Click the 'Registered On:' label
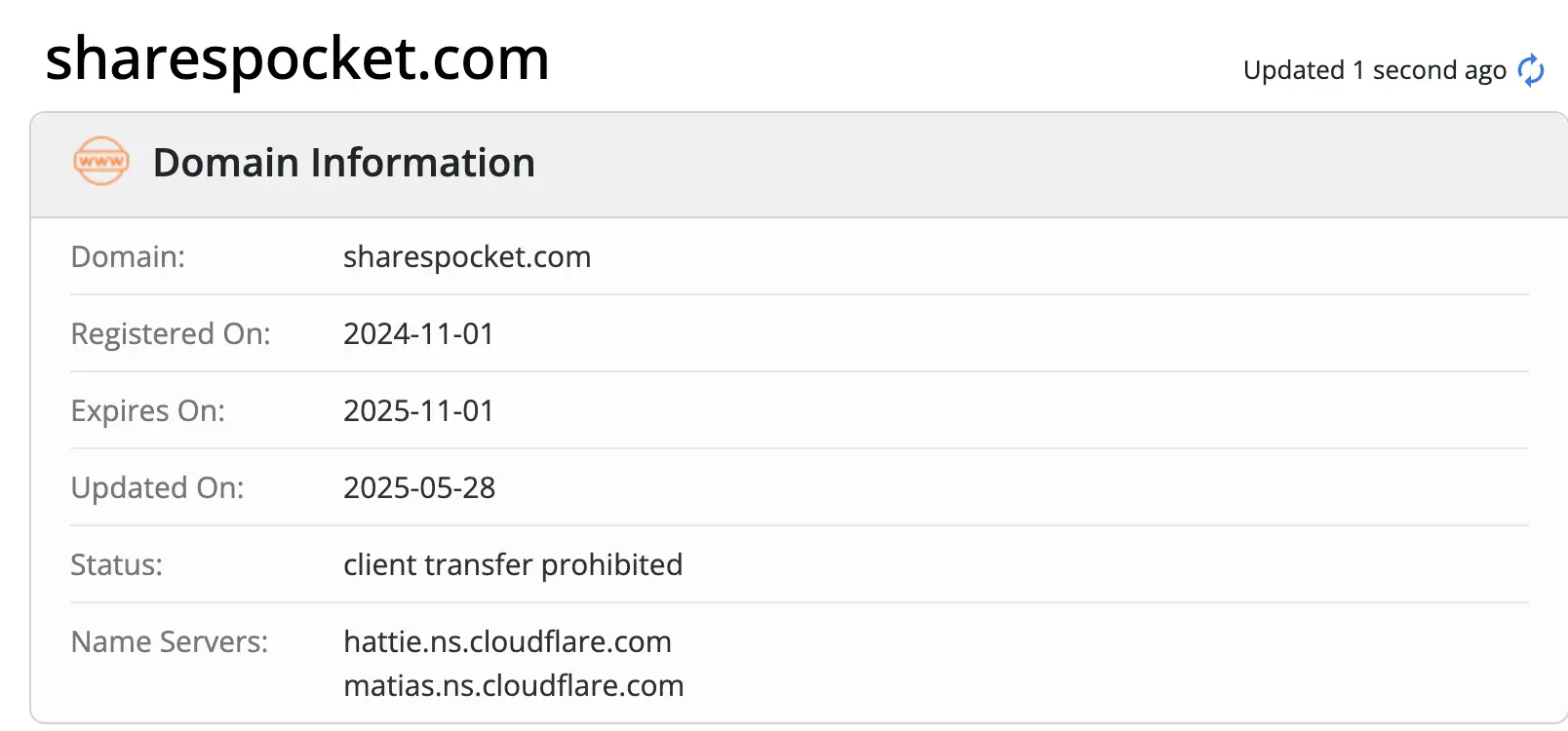Screen dimensions: 1568x731 [x=171, y=334]
